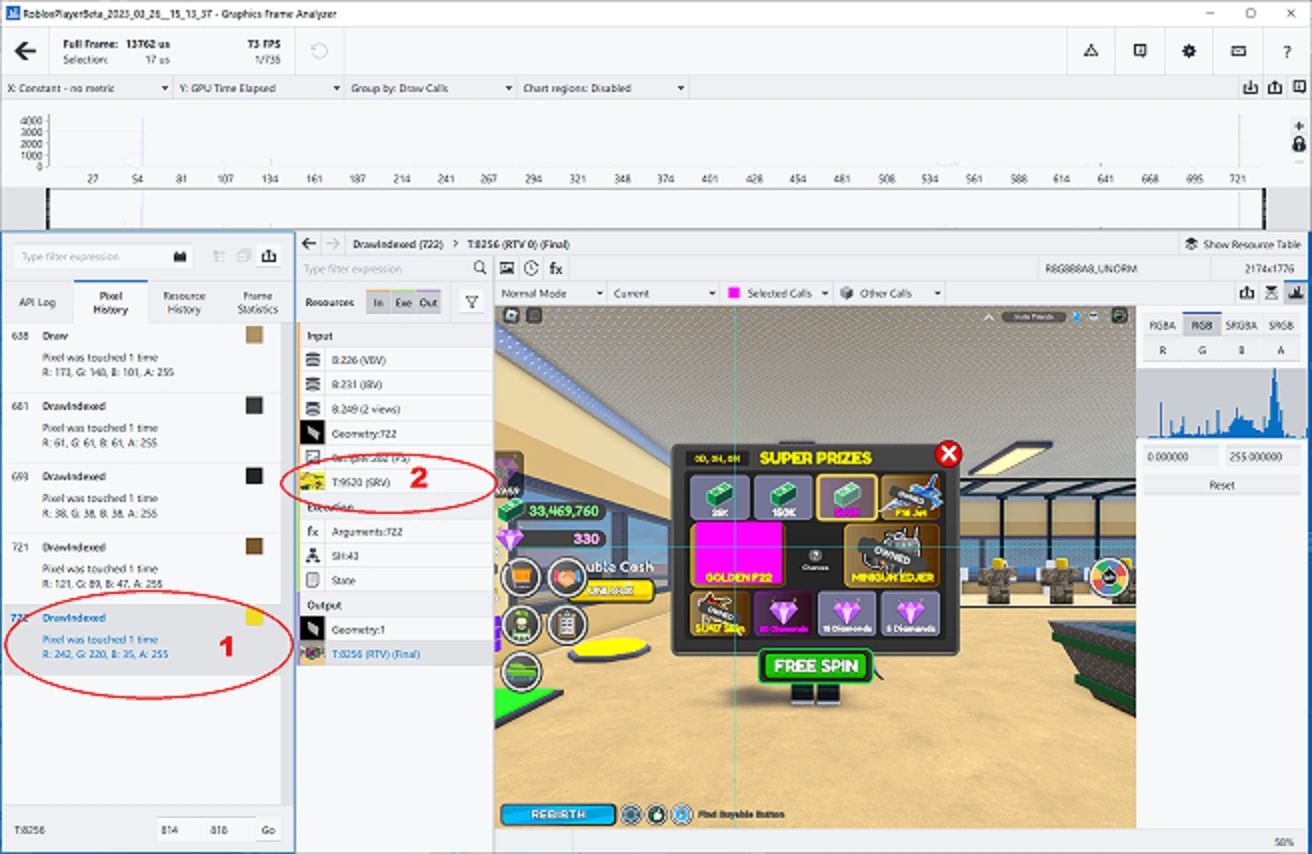The height and width of the screenshot is (854, 1312).
Task: Click the grayed tree icon beside the pixel filter
Action: point(219,257)
